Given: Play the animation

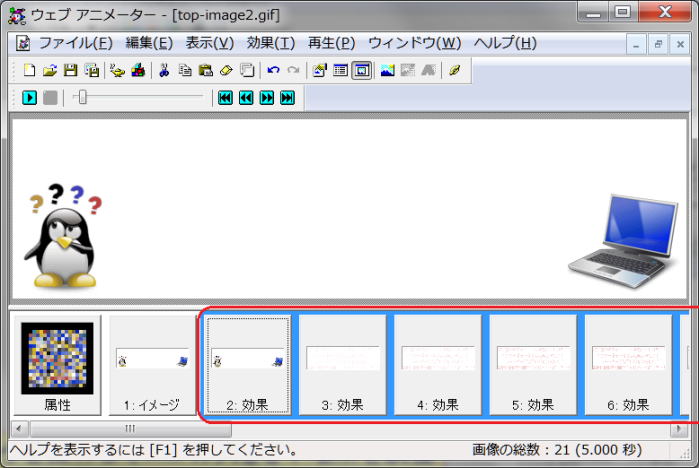Looking at the screenshot, I should click(x=29, y=98).
